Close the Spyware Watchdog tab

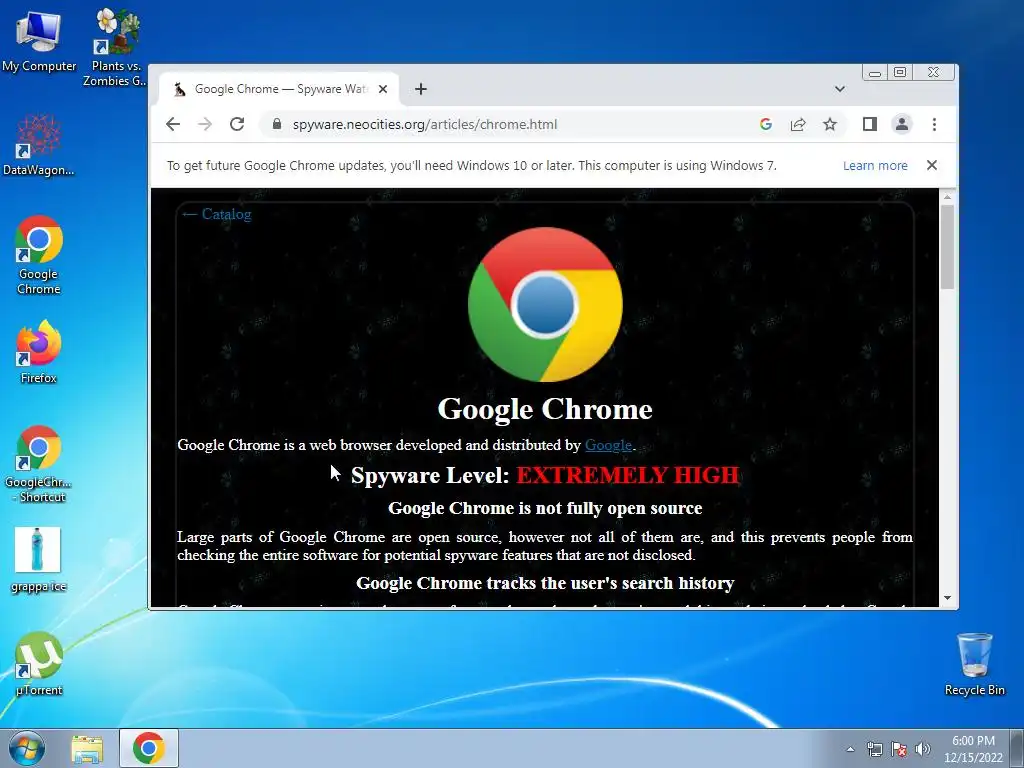(383, 89)
